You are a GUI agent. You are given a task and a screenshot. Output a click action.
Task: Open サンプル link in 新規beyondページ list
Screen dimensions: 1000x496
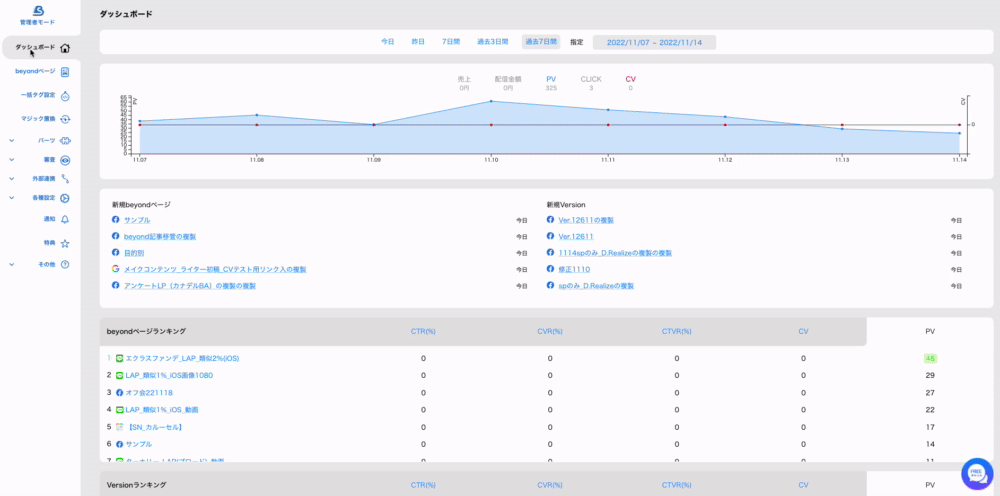137,220
